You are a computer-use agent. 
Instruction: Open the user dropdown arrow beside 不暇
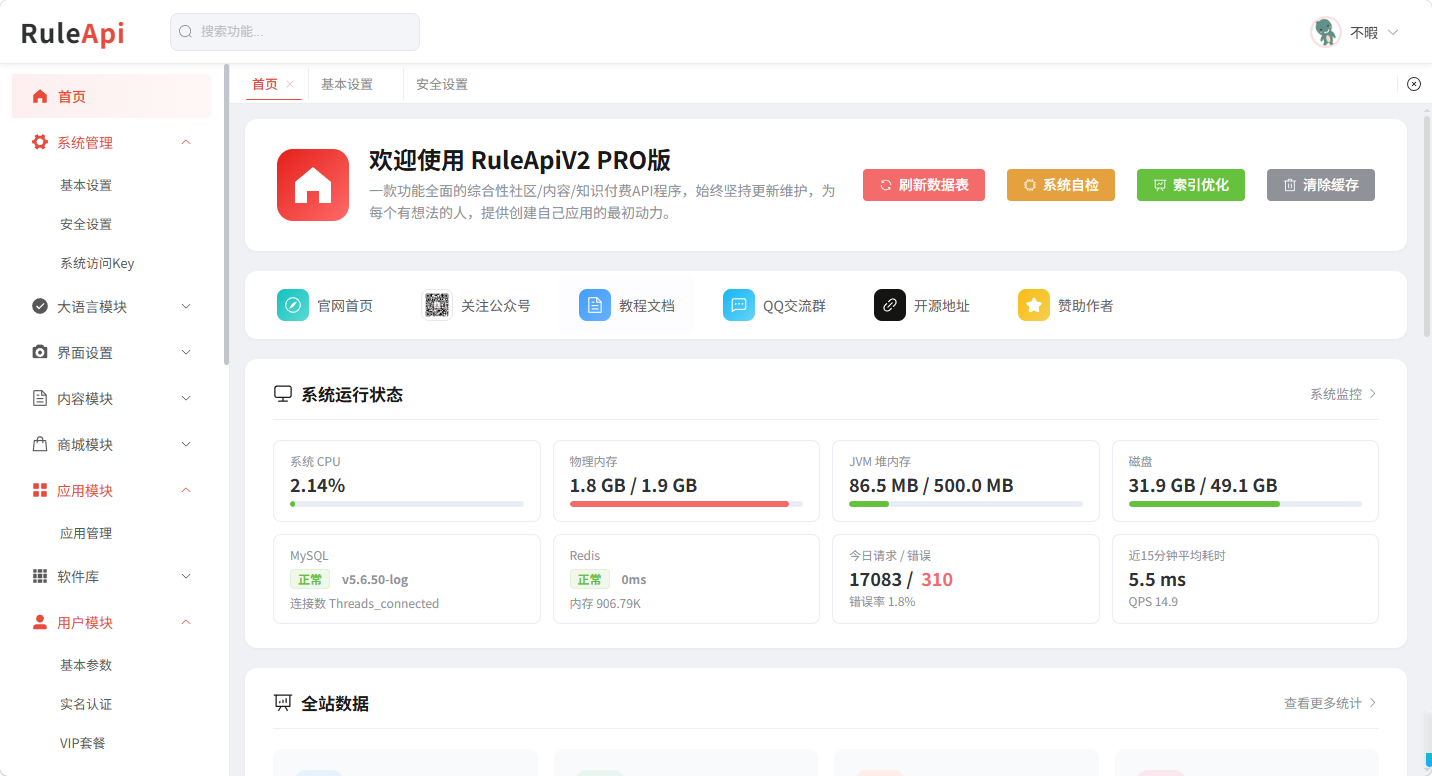(1393, 32)
